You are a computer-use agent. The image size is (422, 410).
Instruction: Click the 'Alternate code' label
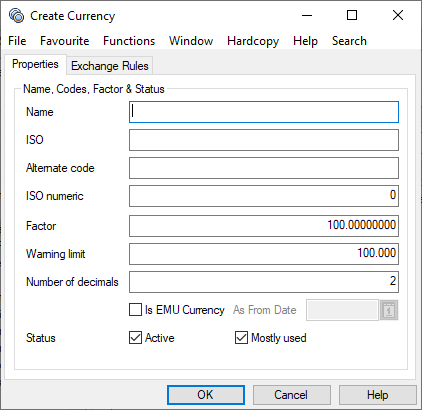pyautogui.click(x=60, y=168)
